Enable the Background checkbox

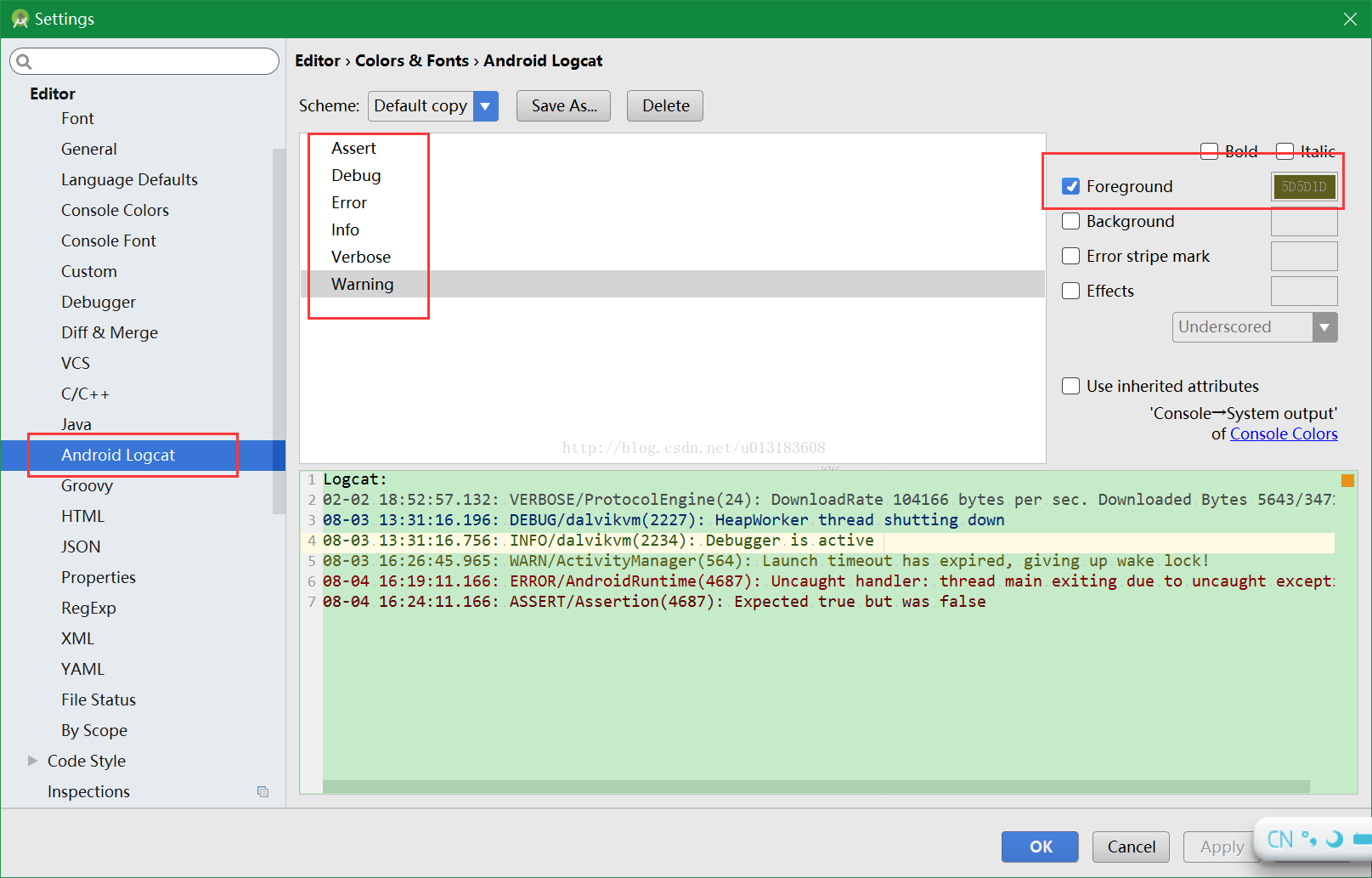coord(1071,221)
